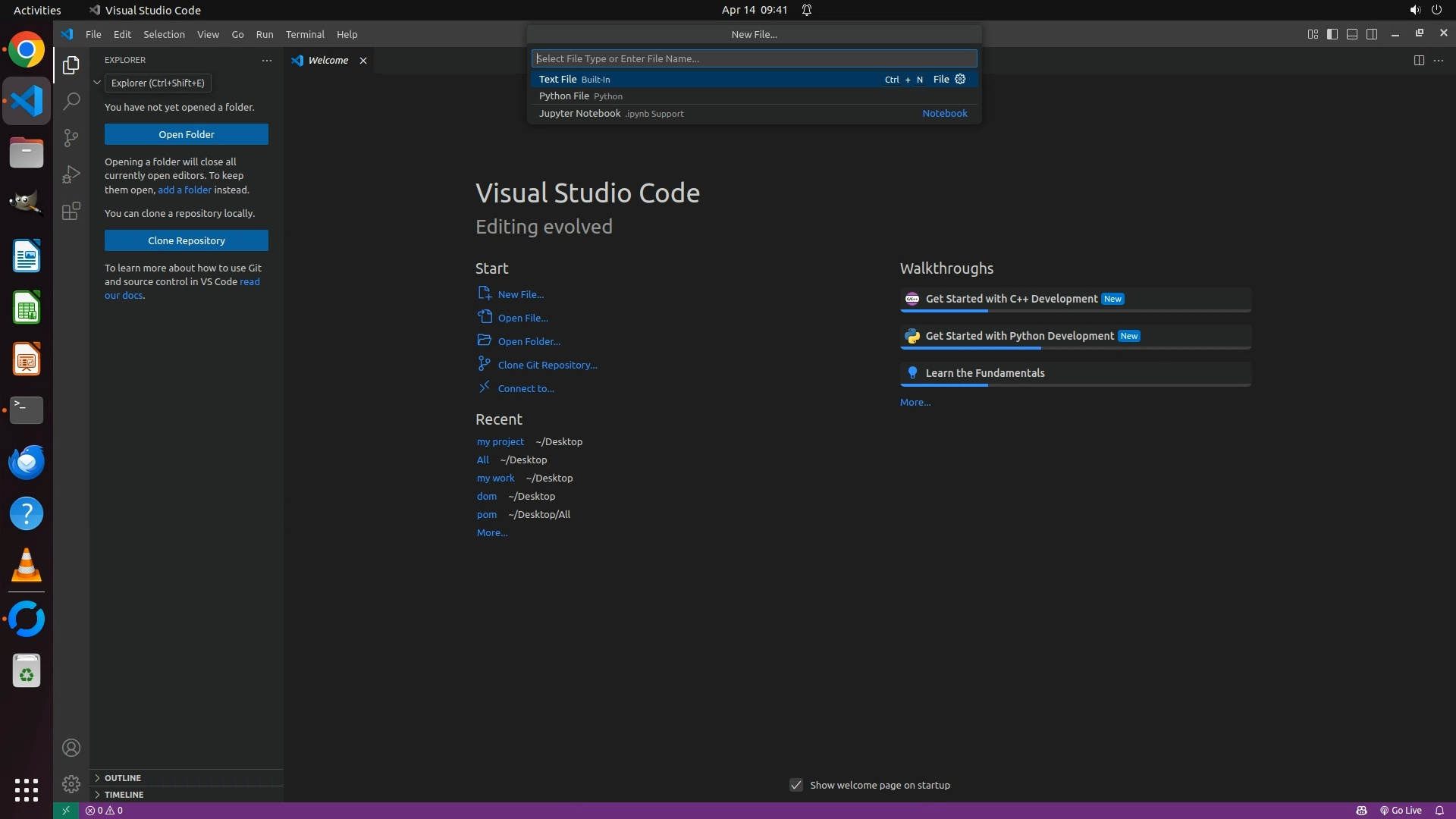Click the Accounts icon in activity bar
Image resolution: width=1456 pixels, height=819 pixels.
tap(71, 748)
